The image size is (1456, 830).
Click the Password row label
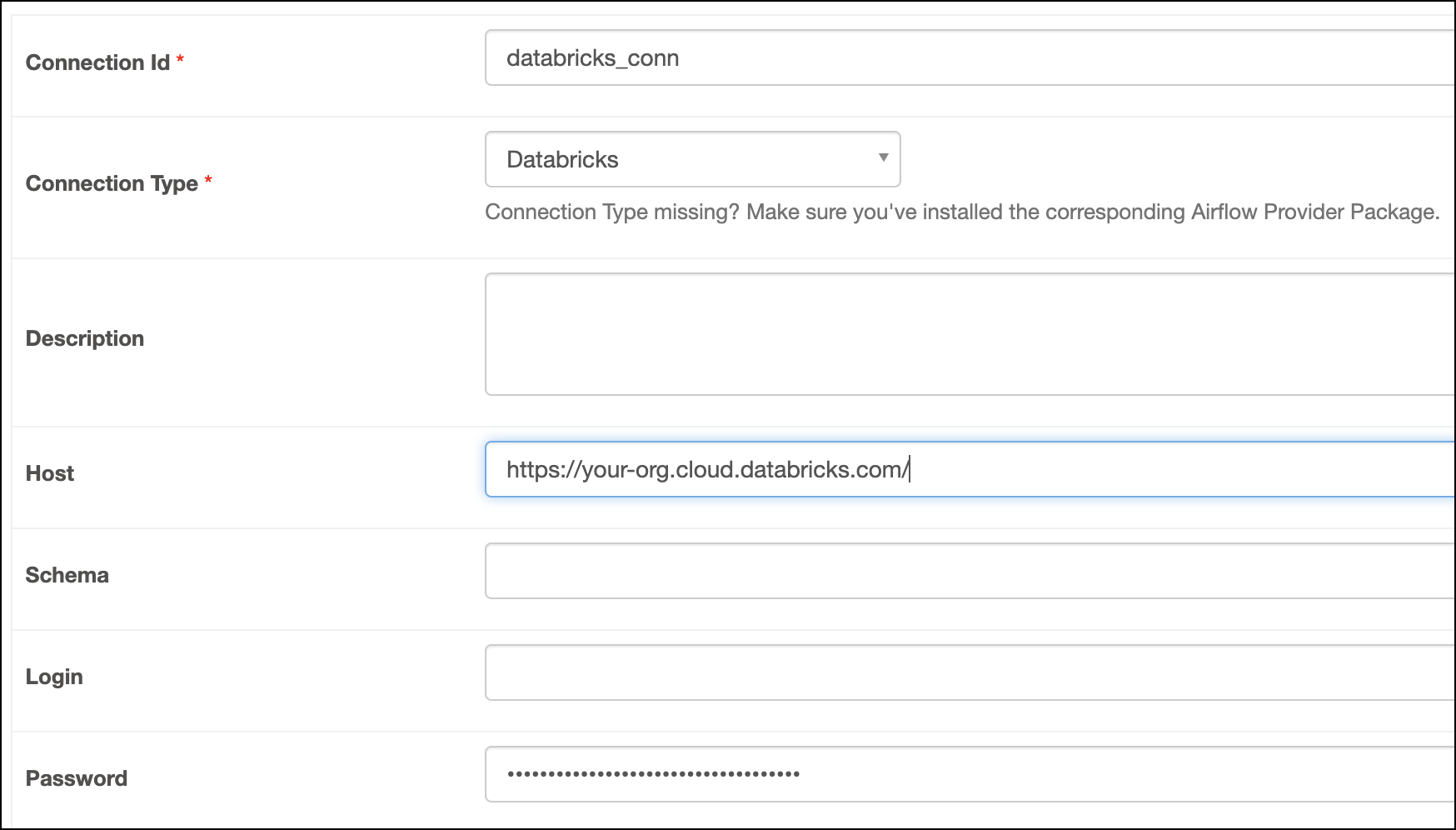(x=77, y=778)
